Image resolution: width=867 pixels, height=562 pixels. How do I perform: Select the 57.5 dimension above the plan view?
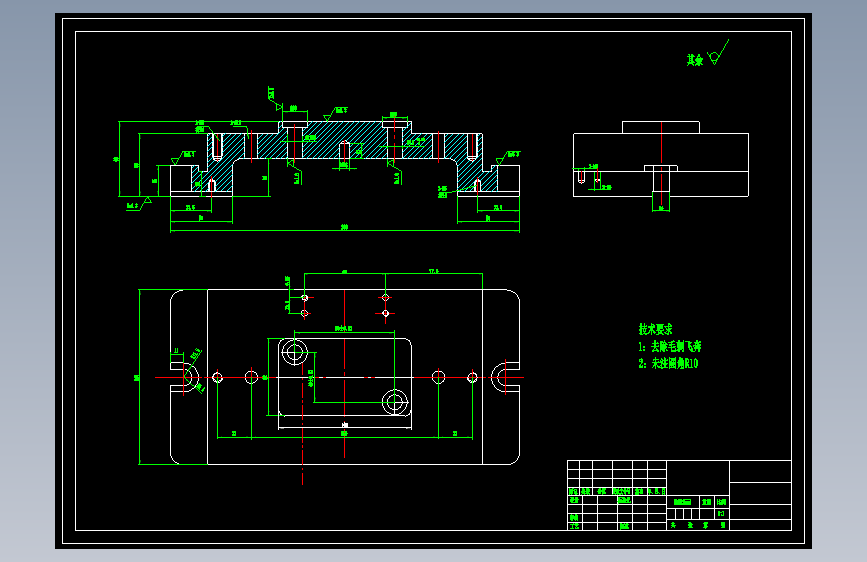pyautogui.click(x=434, y=271)
